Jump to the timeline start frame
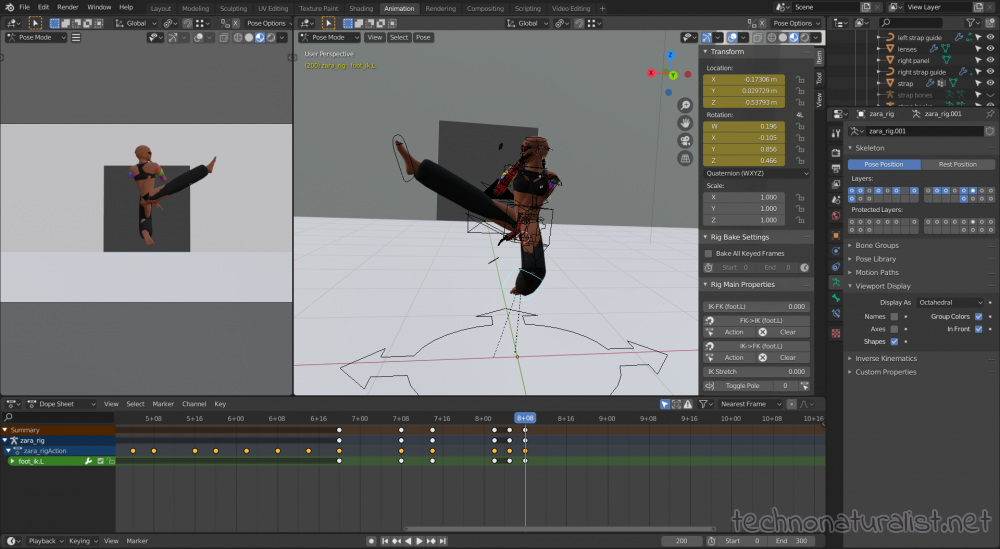This screenshot has height=549, width=1000. 385,541
